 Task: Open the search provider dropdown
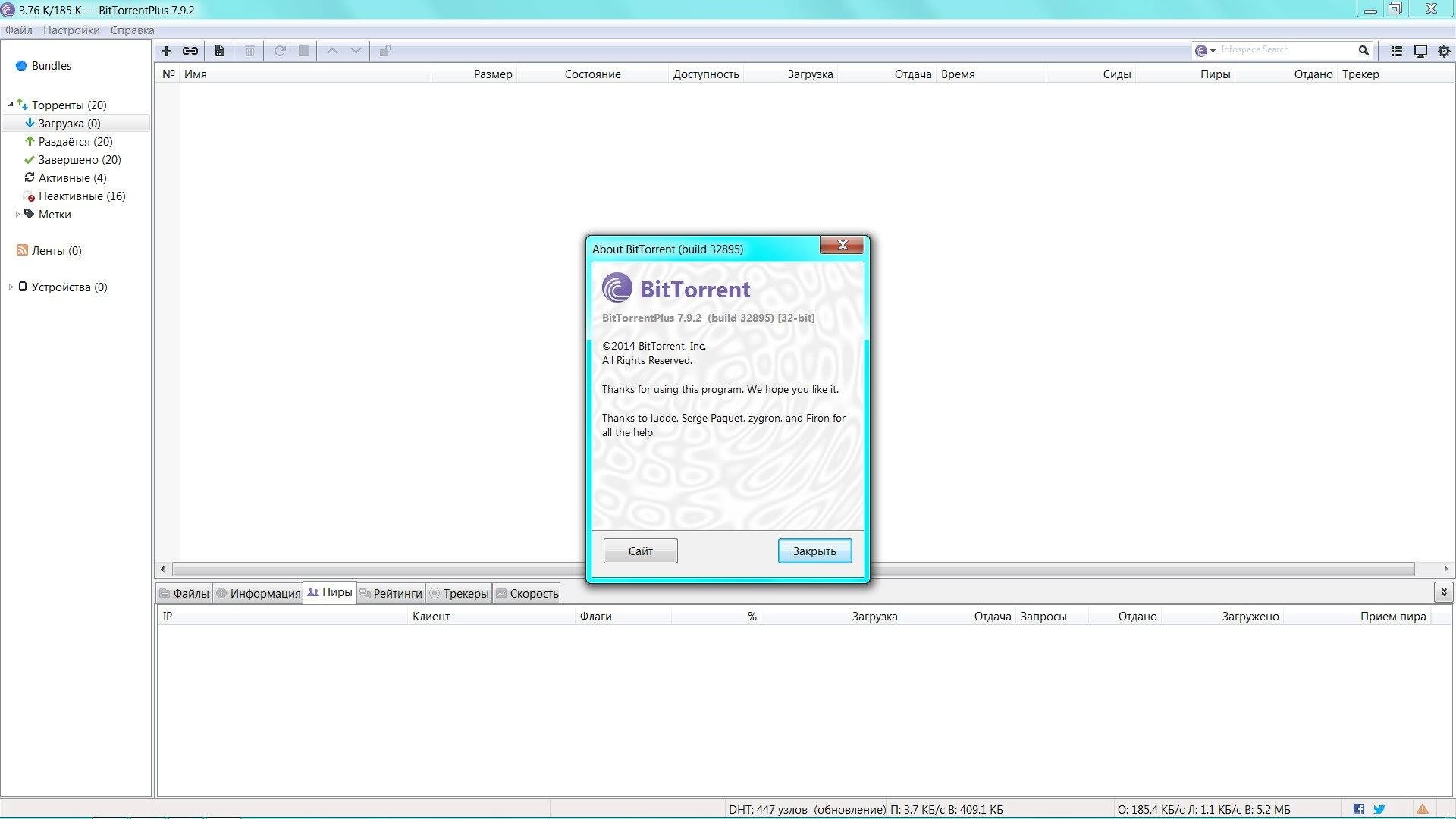[x=1205, y=50]
